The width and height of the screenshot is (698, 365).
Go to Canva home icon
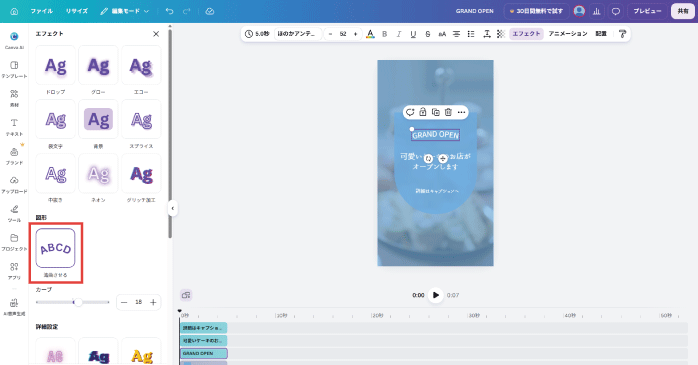(14, 11)
